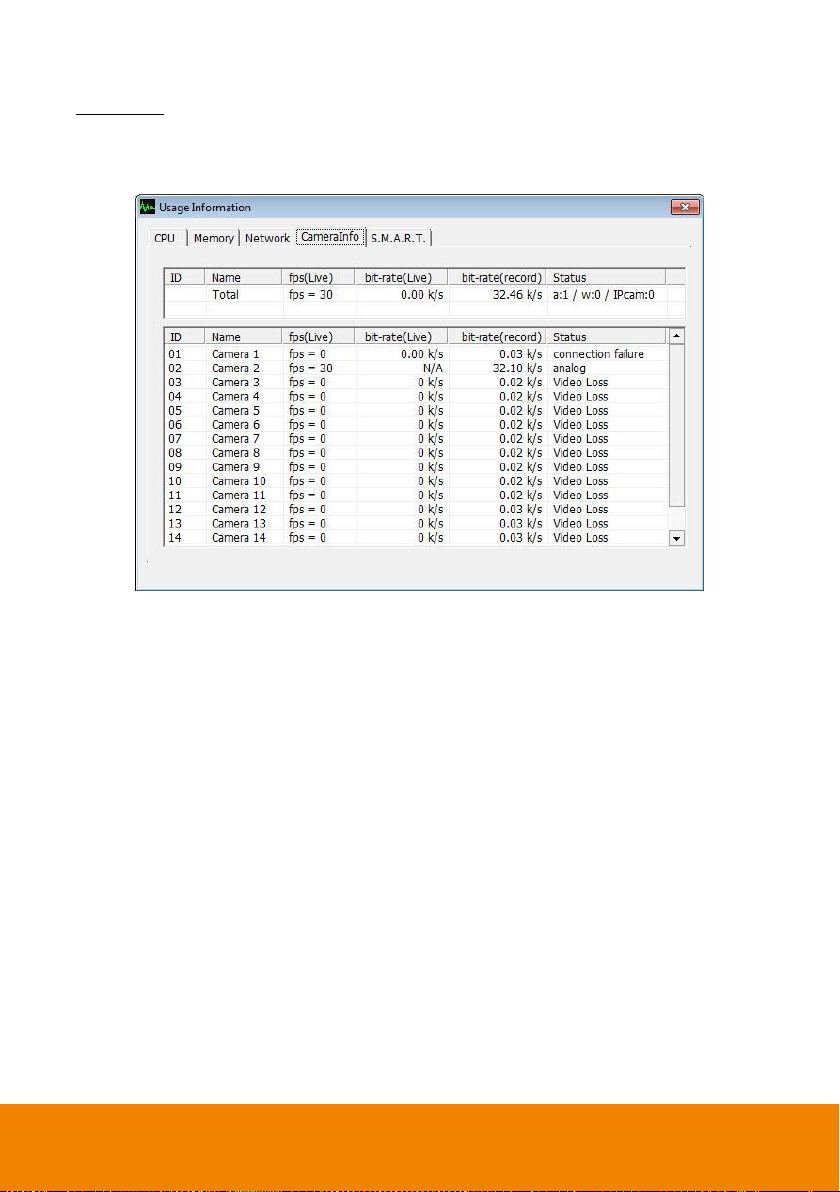Click 32.10 k/s record bit-rate
Viewport: 840px width, 1192px height.
518,368
